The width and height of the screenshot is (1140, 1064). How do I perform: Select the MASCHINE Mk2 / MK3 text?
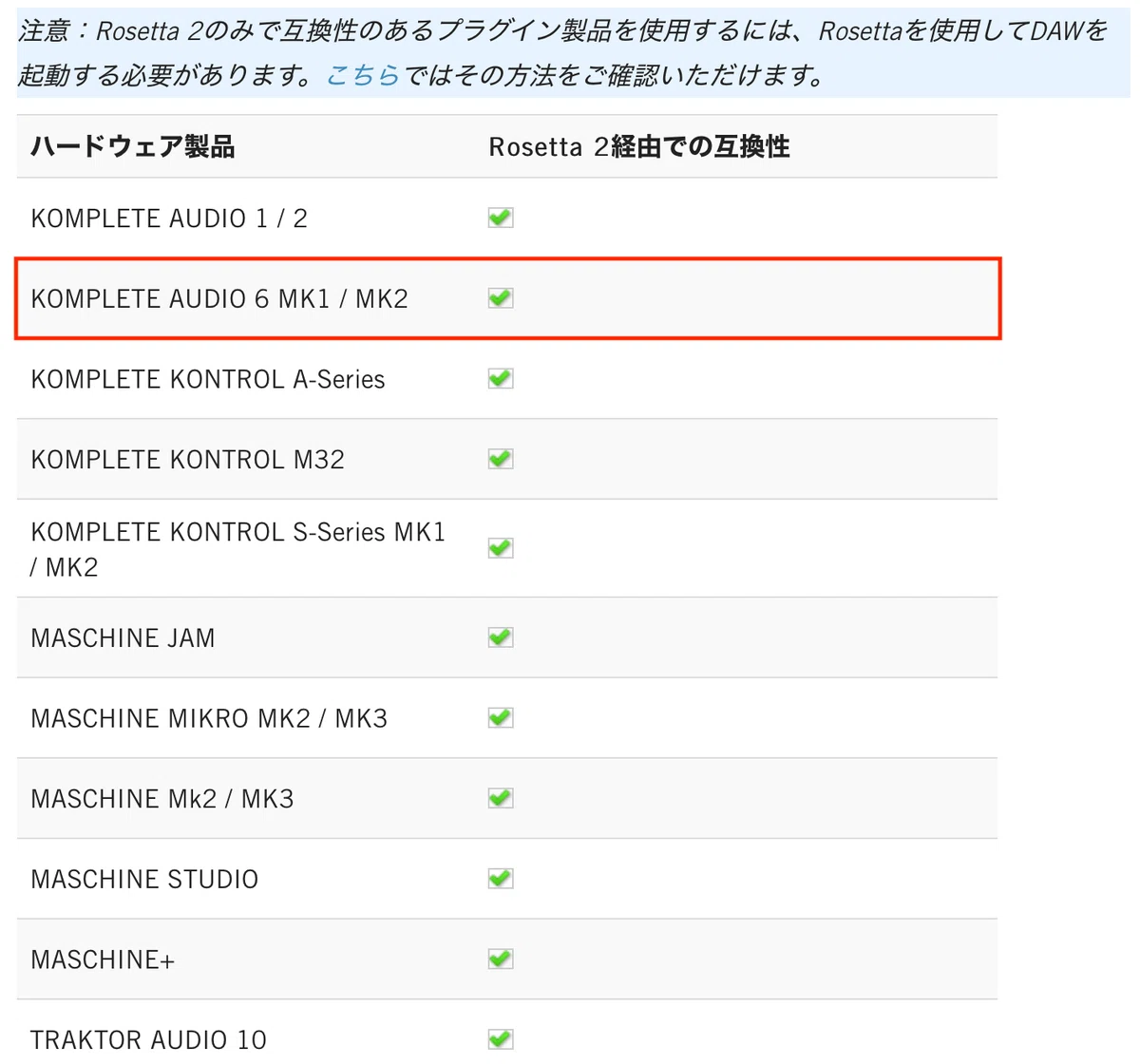point(162,799)
